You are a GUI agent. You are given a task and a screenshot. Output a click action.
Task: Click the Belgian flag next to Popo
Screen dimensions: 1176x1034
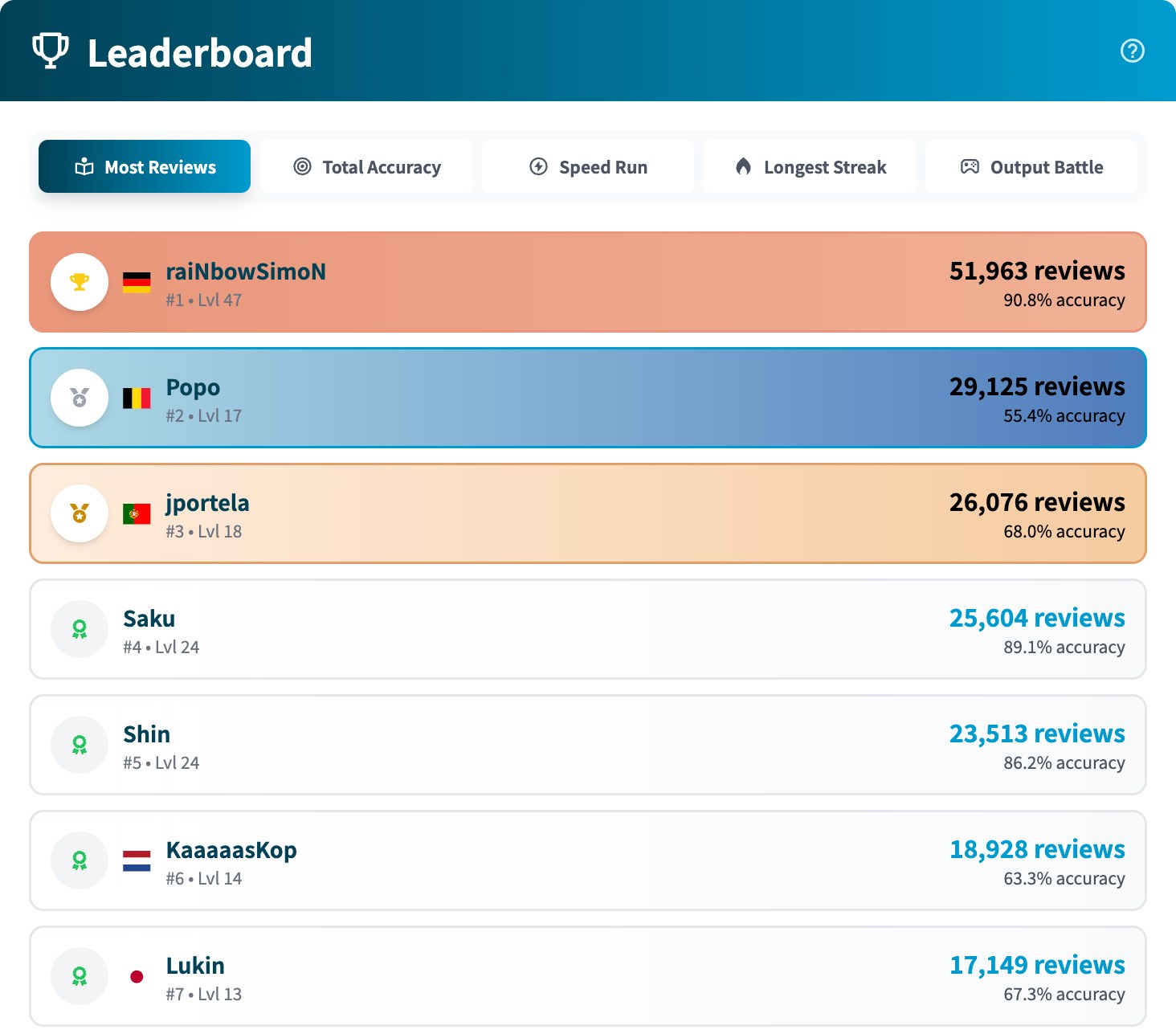click(x=137, y=398)
